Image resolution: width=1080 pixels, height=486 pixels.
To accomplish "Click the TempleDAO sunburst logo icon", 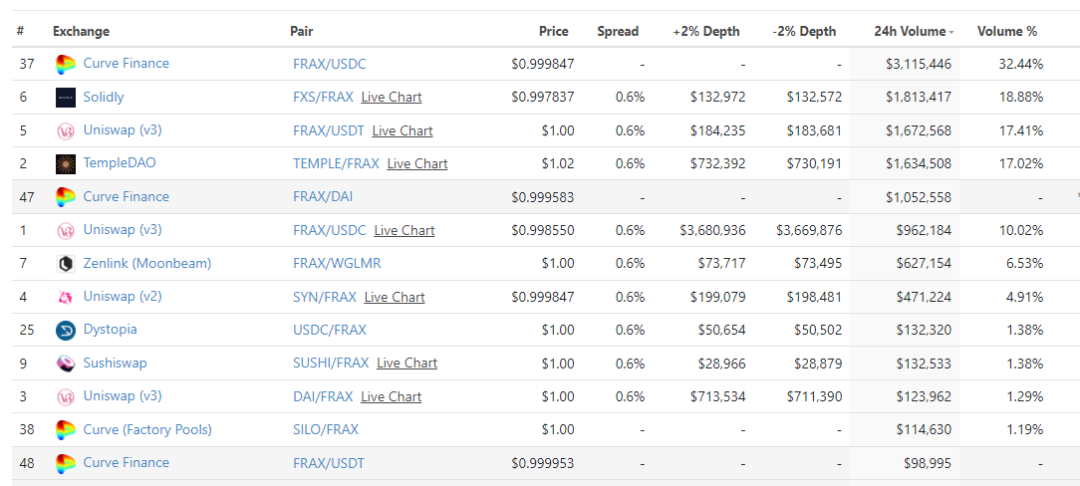I will pyautogui.click(x=65, y=164).
